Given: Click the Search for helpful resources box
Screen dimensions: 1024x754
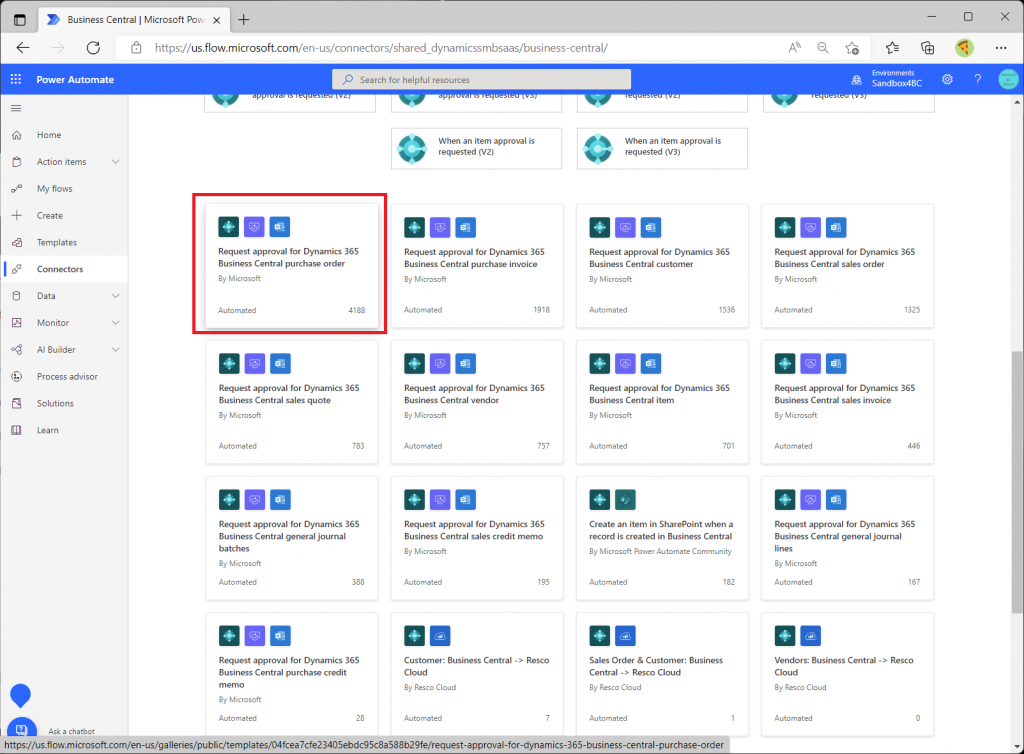Looking at the screenshot, I should point(481,80).
